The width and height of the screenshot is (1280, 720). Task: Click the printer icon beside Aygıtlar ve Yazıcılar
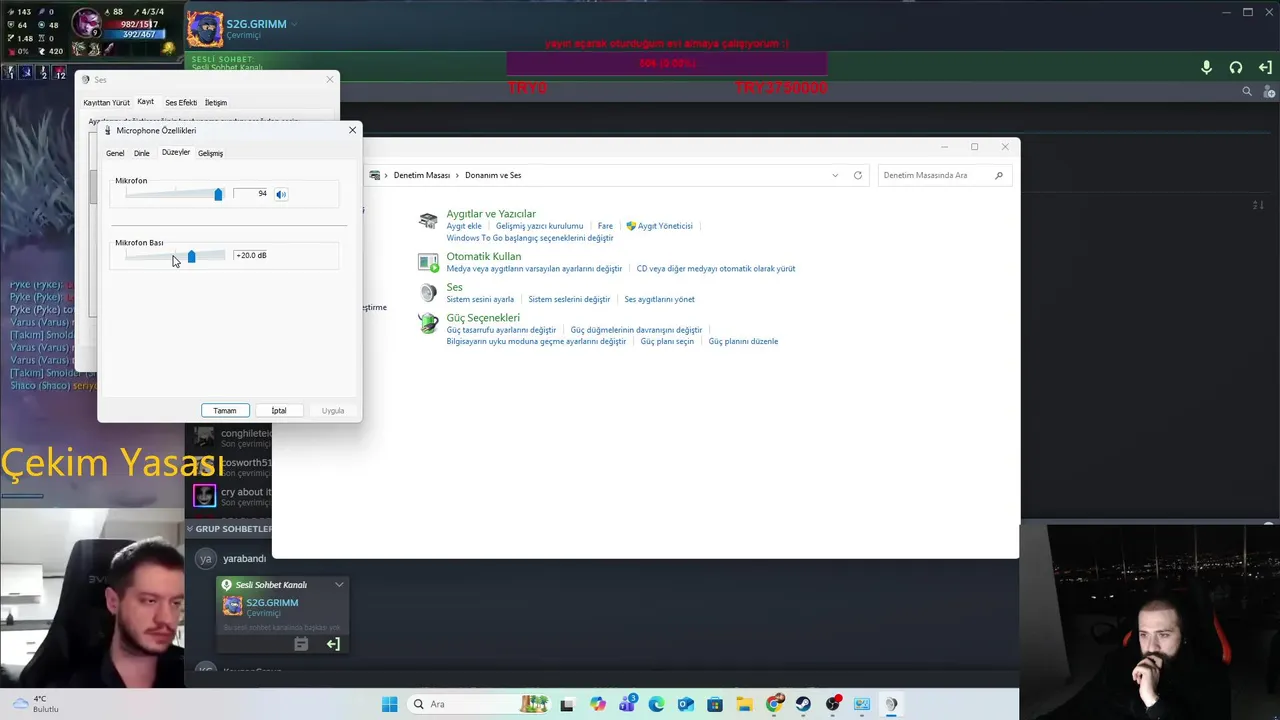[x=428, y=220]
